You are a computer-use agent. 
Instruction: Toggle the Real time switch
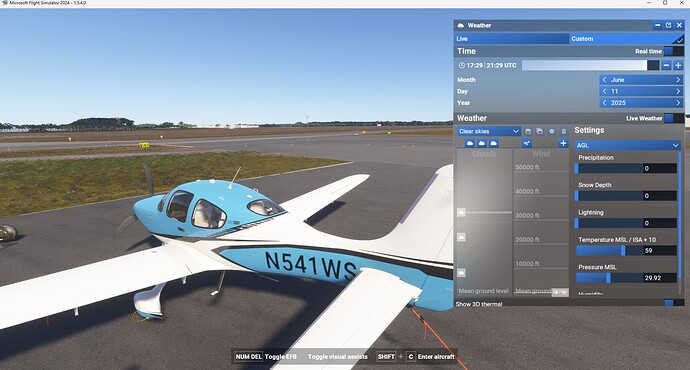point(673,51)
